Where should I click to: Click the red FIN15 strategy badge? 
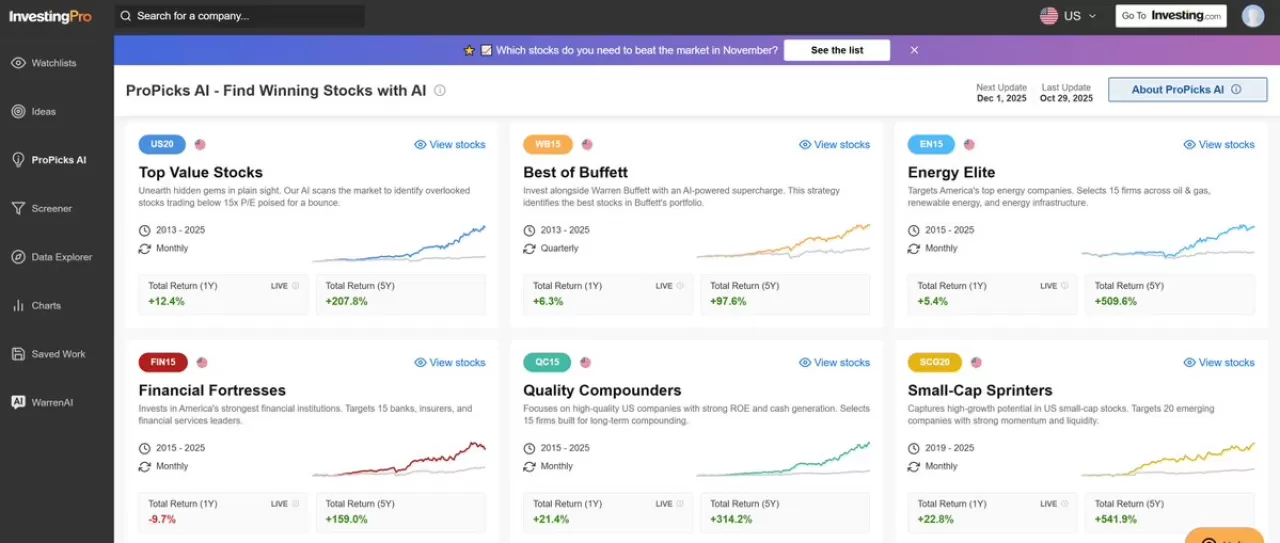163,362
